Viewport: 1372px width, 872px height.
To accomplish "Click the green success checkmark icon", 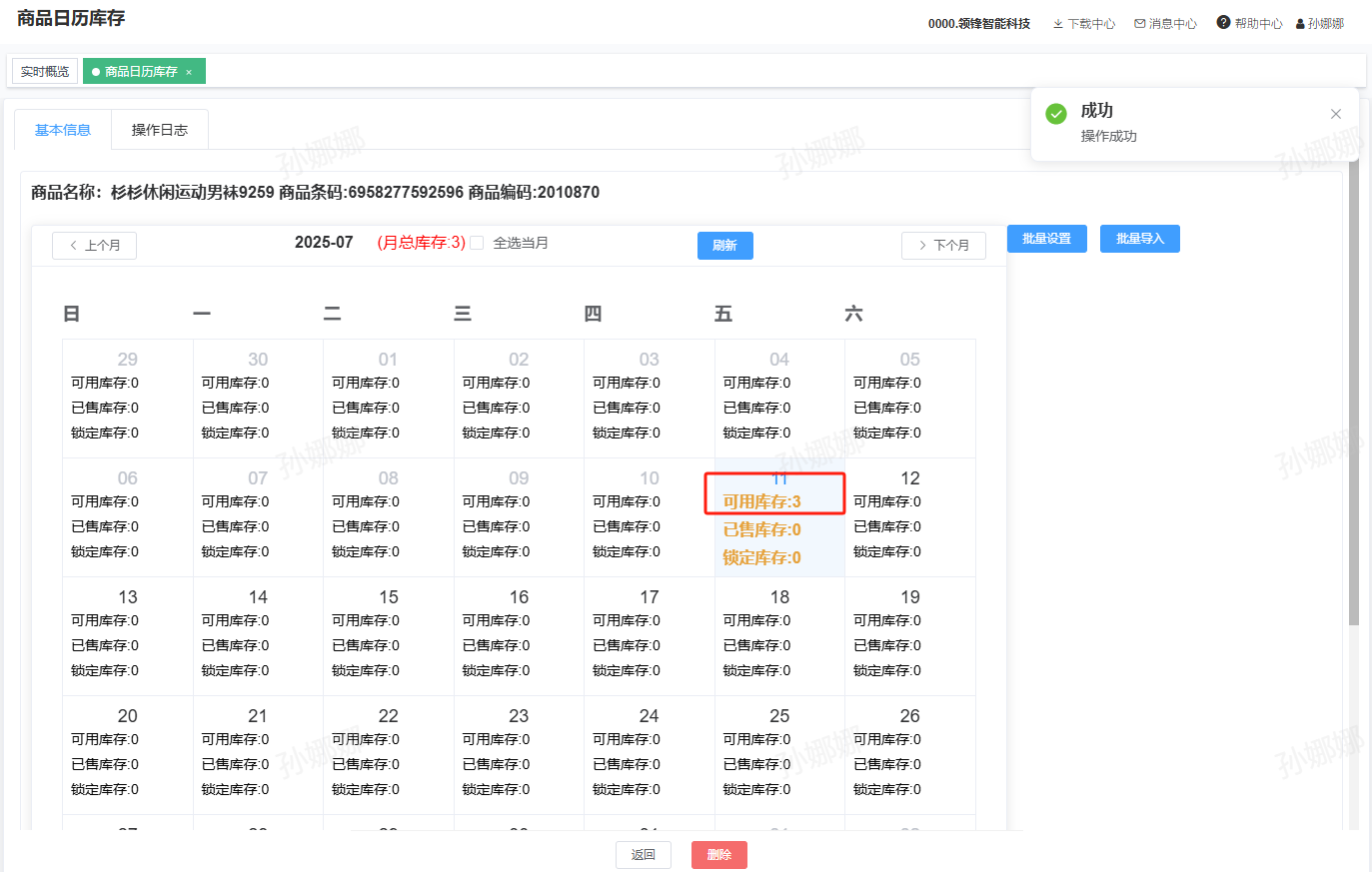I will (1056, 114).
